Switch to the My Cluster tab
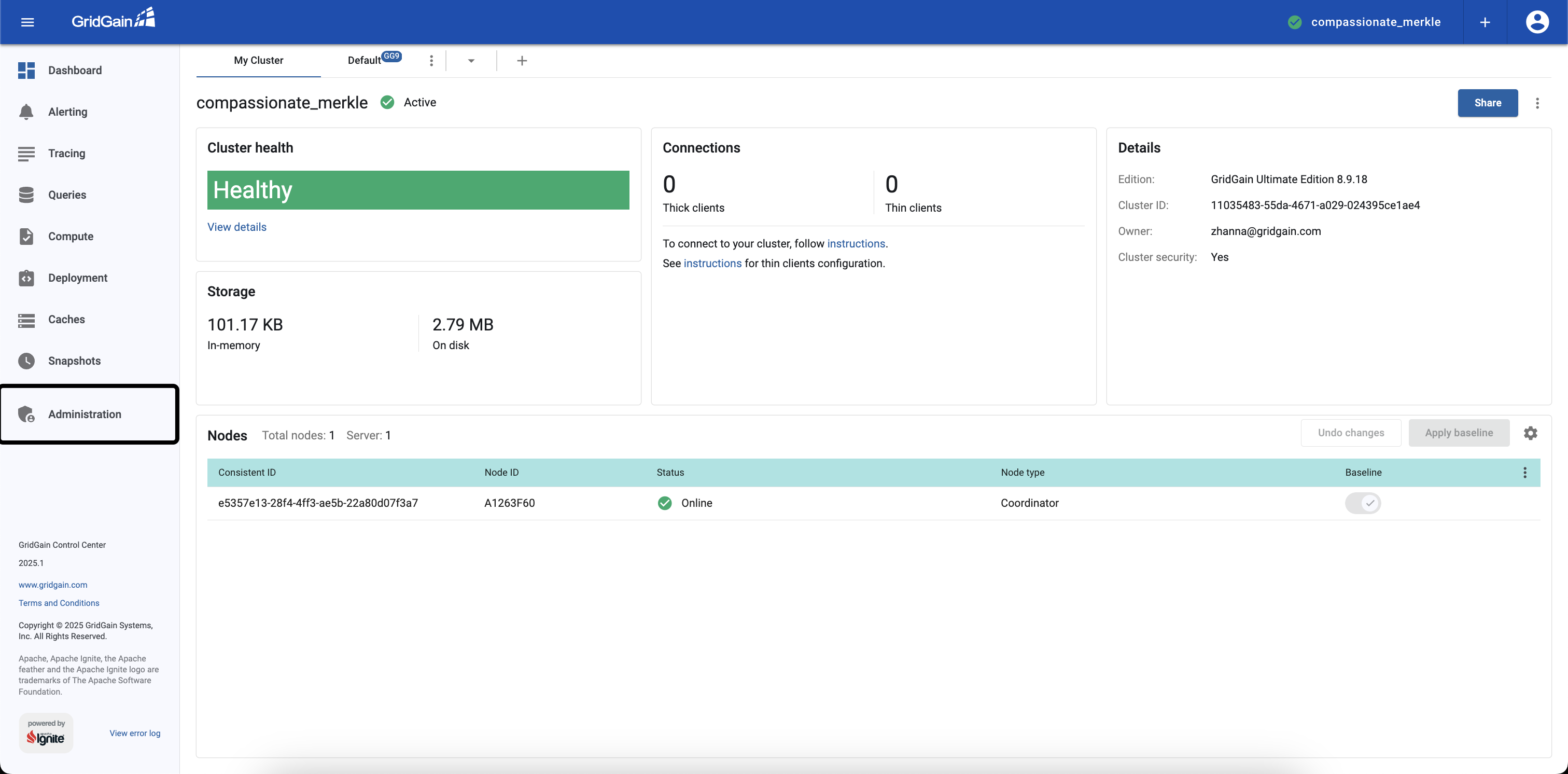Image resolution: width=1568 pixels, height=774 pixels. click(x=259, y=60)
